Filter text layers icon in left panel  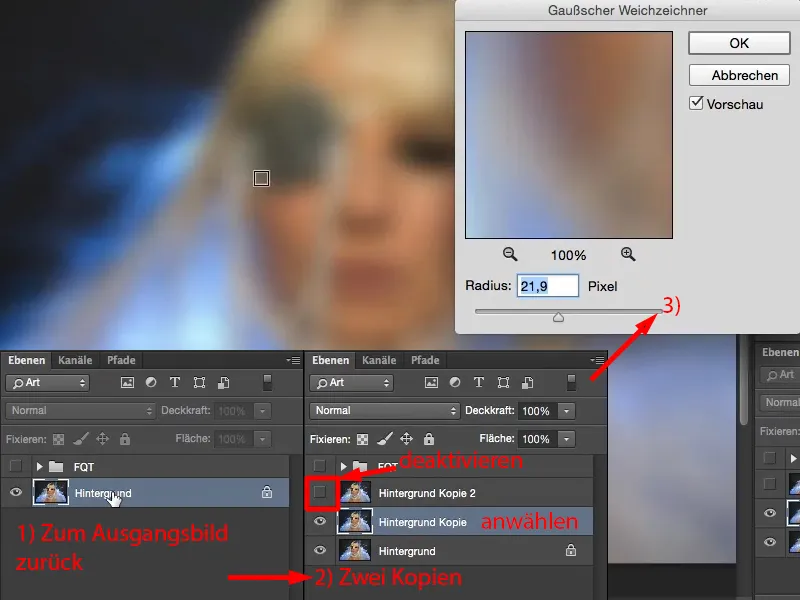click(174, 383)
